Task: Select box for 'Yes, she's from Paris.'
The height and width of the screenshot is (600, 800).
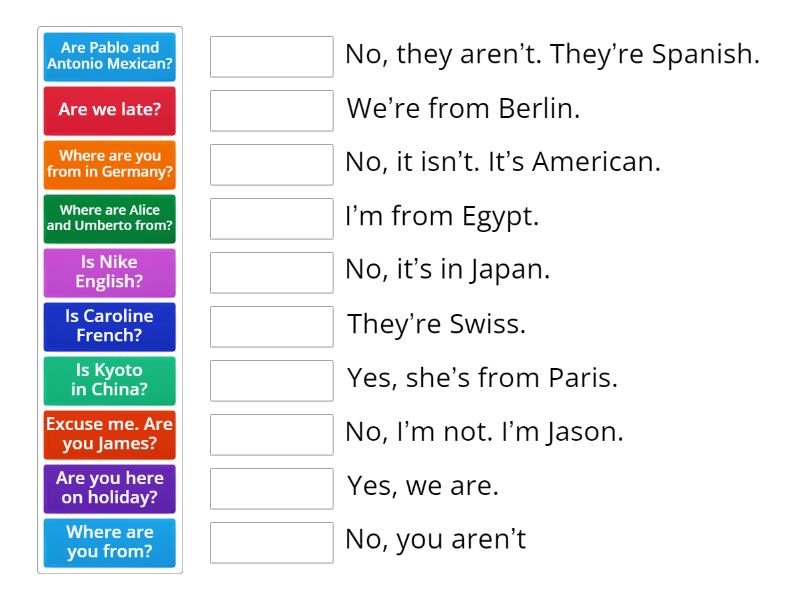Action: [x=272, y=381]
